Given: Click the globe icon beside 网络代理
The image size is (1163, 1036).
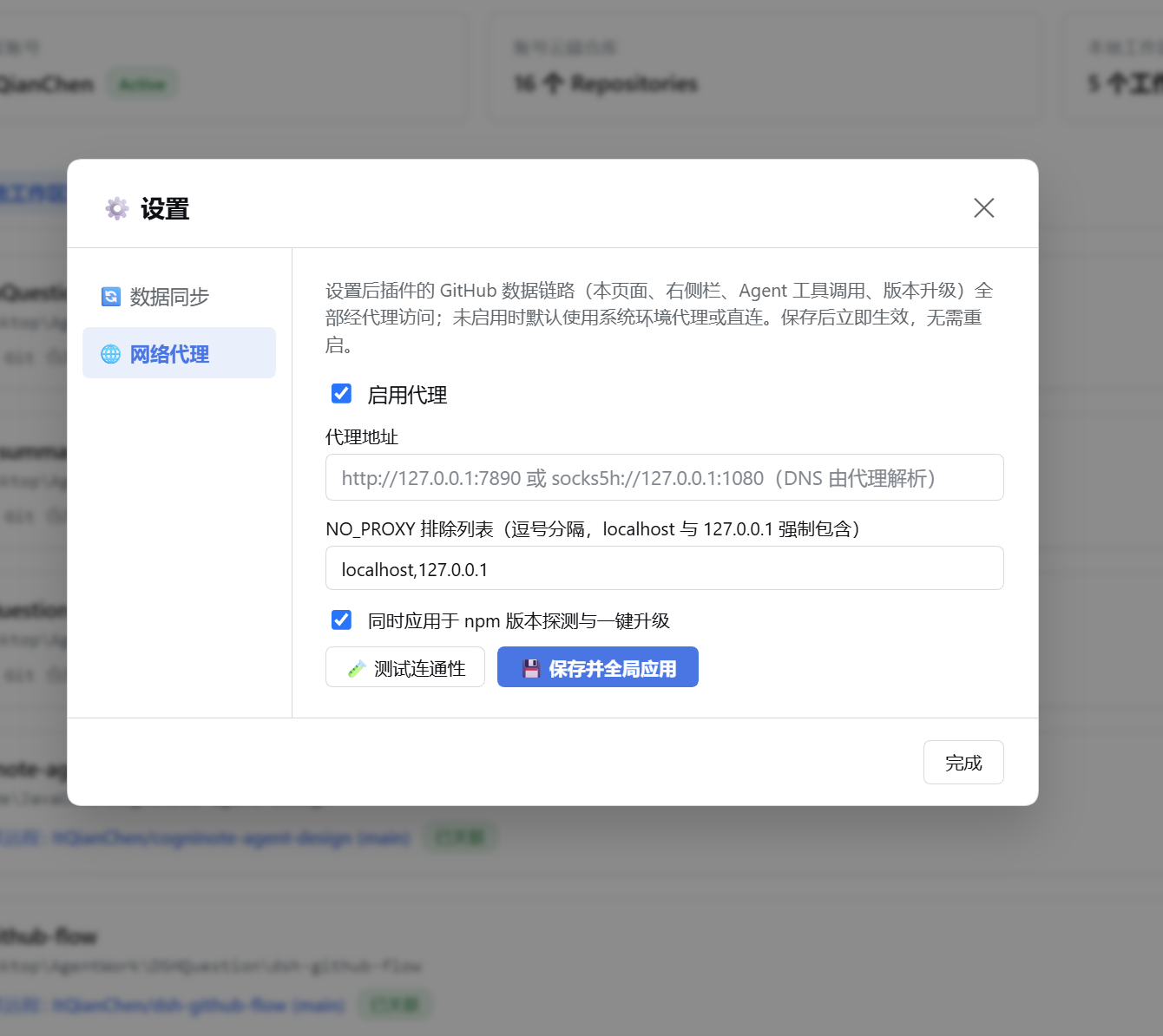Looking at the screenshot, I should pyautogui.click(x=111, y=354).
